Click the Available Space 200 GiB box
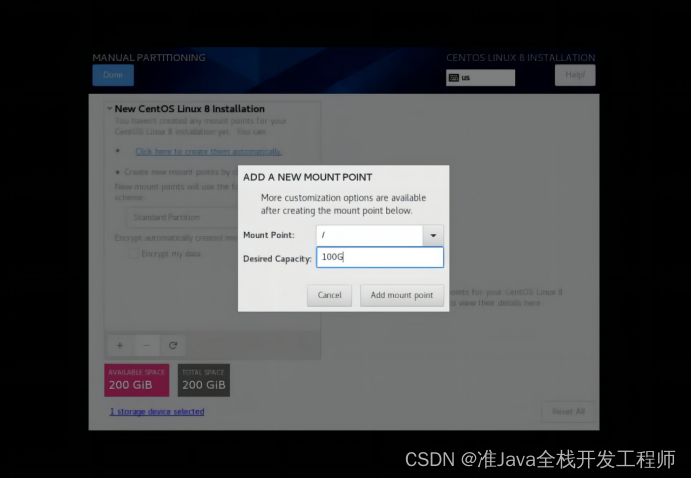Viewport: 692px width, 479px height. (136, 380)
